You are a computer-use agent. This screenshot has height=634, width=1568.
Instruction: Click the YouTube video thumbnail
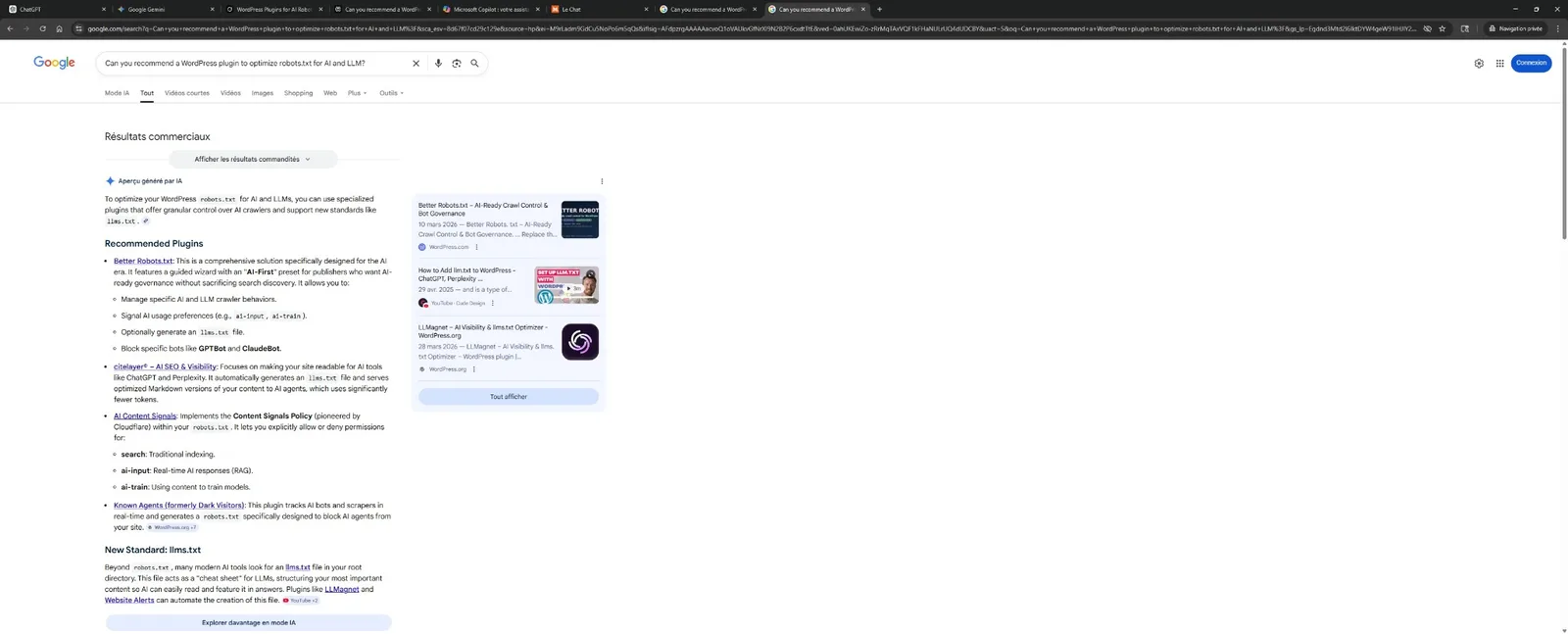566,285
